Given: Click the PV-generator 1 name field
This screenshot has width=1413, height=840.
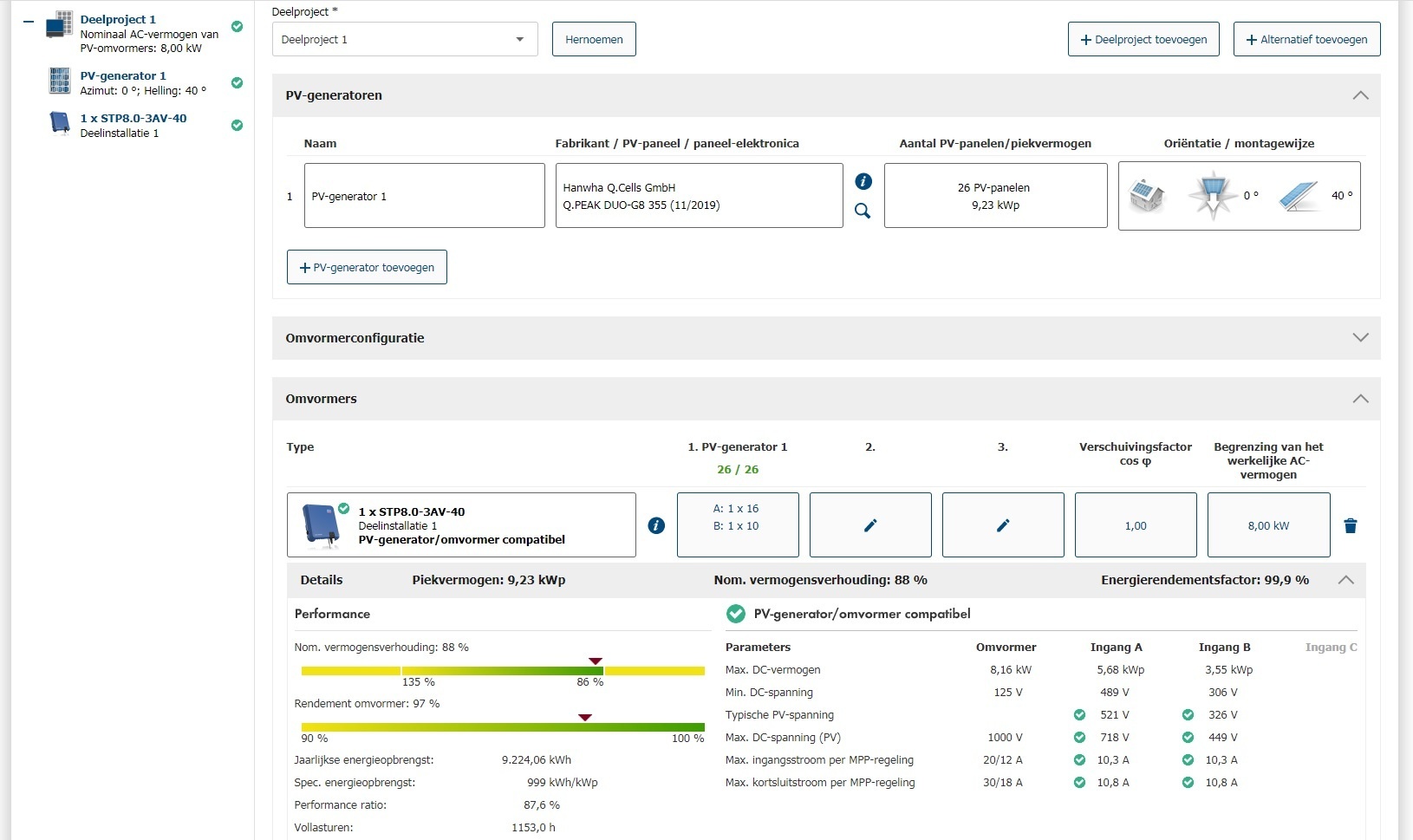Looking at the screenshot, I should (424, 197).
